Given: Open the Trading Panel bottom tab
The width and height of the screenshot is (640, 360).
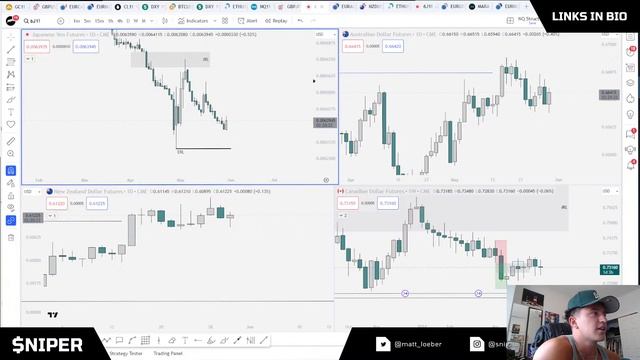Looking at the screenshot, I should click(x=168, y=353).
